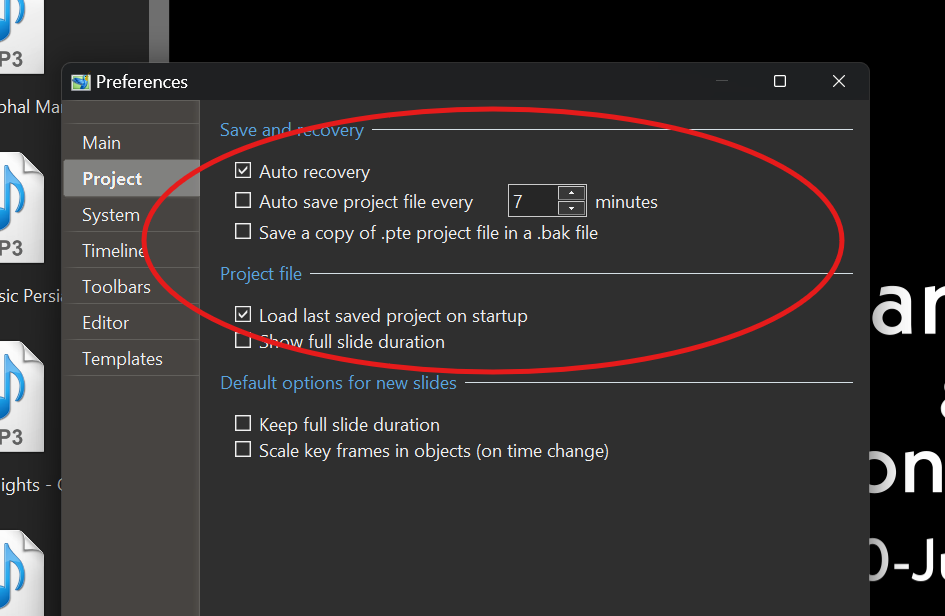This screenshot has width=945, height=616.
Task: Decrease auto save minutes with down arrow
Action: [571, 208]
